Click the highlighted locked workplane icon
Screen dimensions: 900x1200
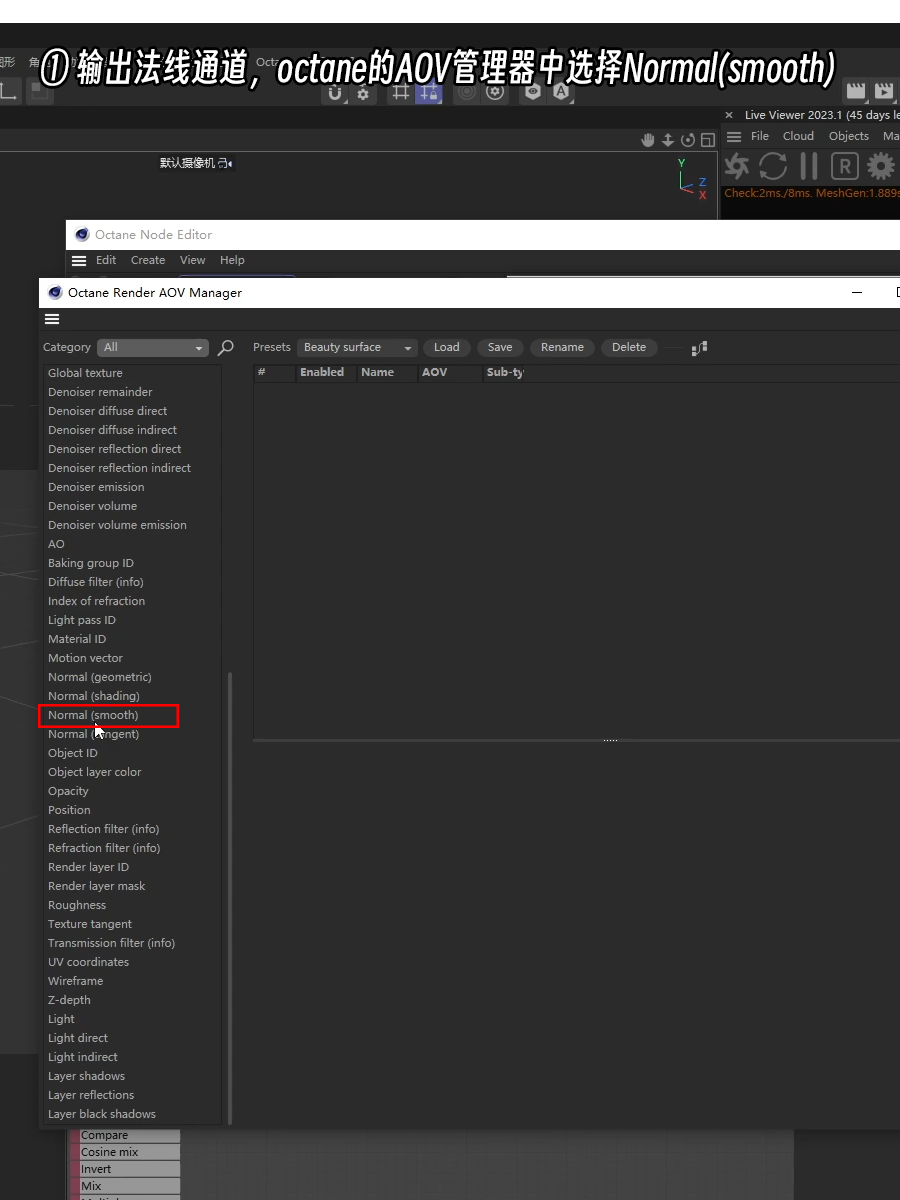coord(429,92)
